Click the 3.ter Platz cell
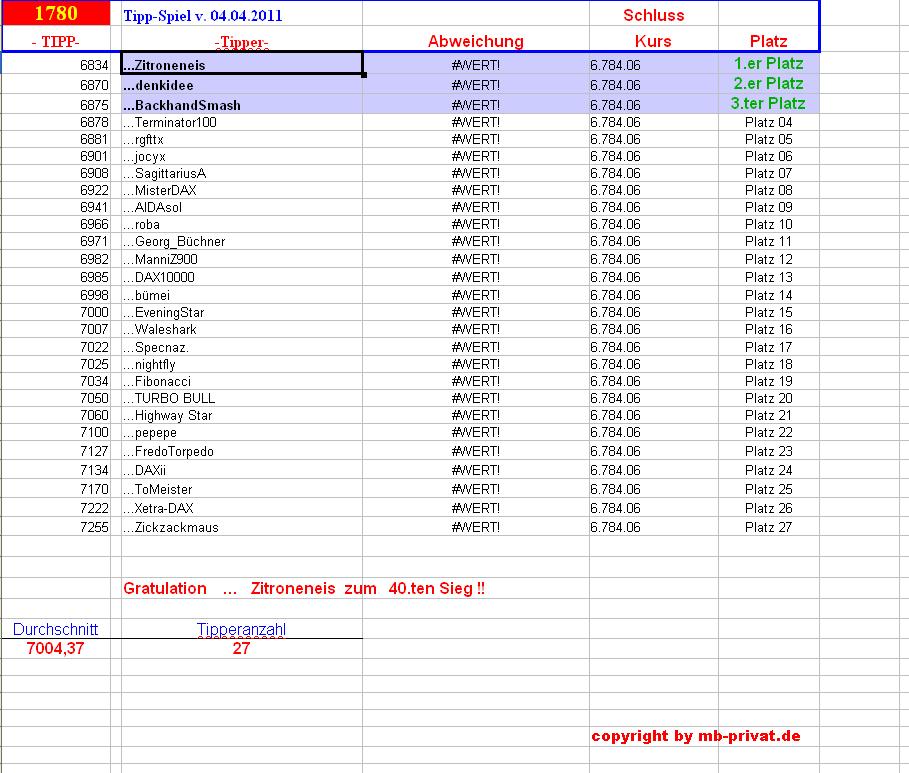909x773 pixels. pos(768,103)
